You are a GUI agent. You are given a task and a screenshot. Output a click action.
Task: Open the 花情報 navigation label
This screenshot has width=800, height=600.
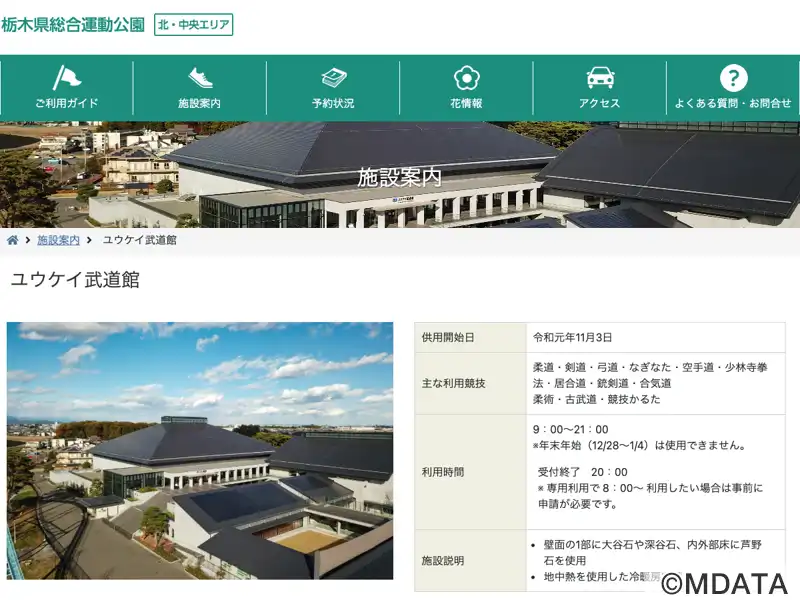(466, 103)
